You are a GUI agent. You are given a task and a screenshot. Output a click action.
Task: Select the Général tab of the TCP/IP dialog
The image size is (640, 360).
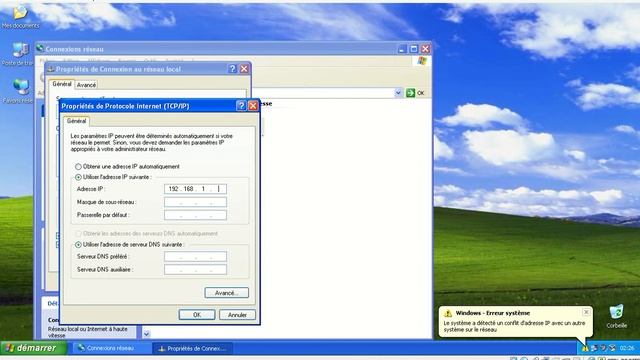pos(76,121)
